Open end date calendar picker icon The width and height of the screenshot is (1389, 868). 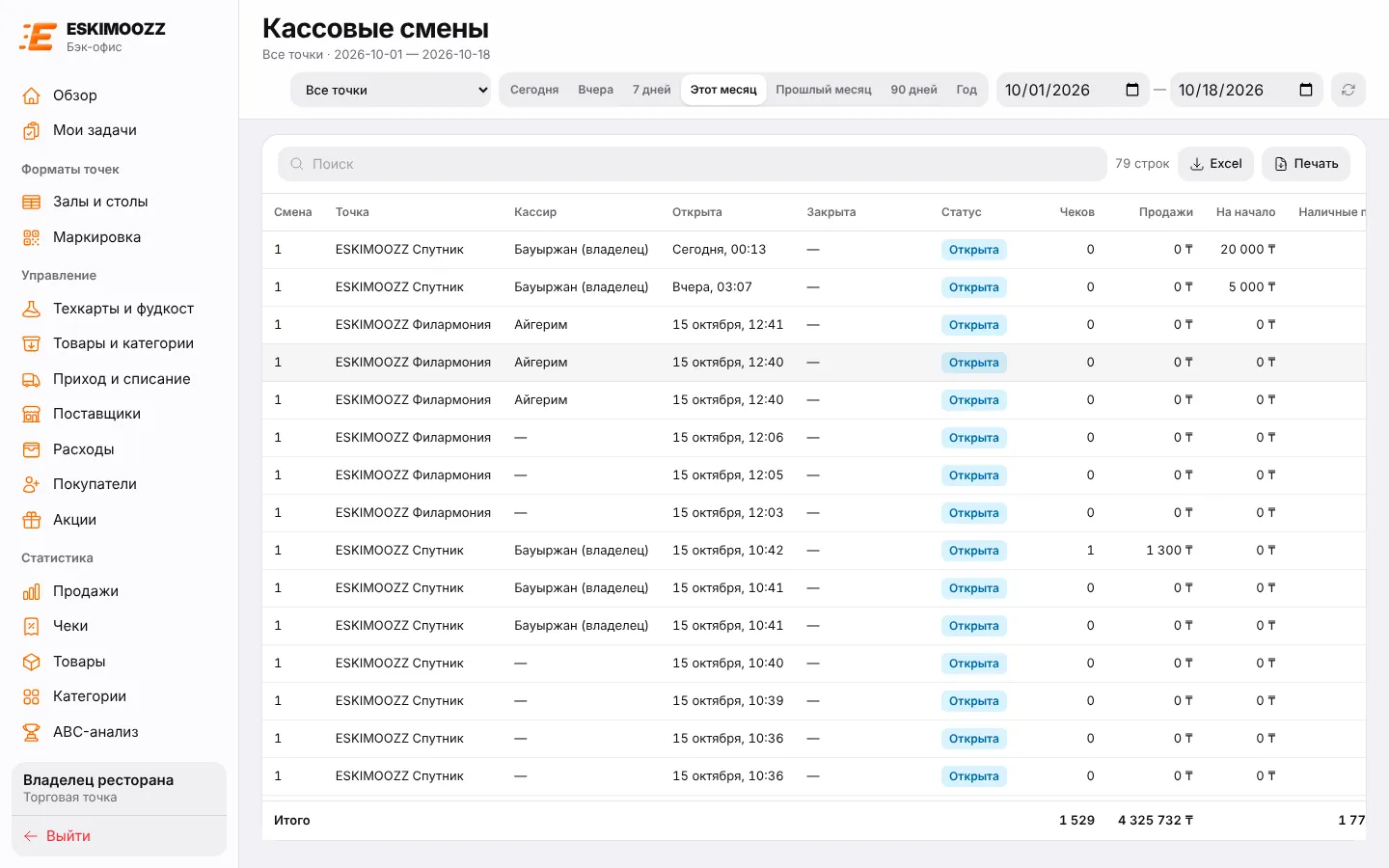1306,90
